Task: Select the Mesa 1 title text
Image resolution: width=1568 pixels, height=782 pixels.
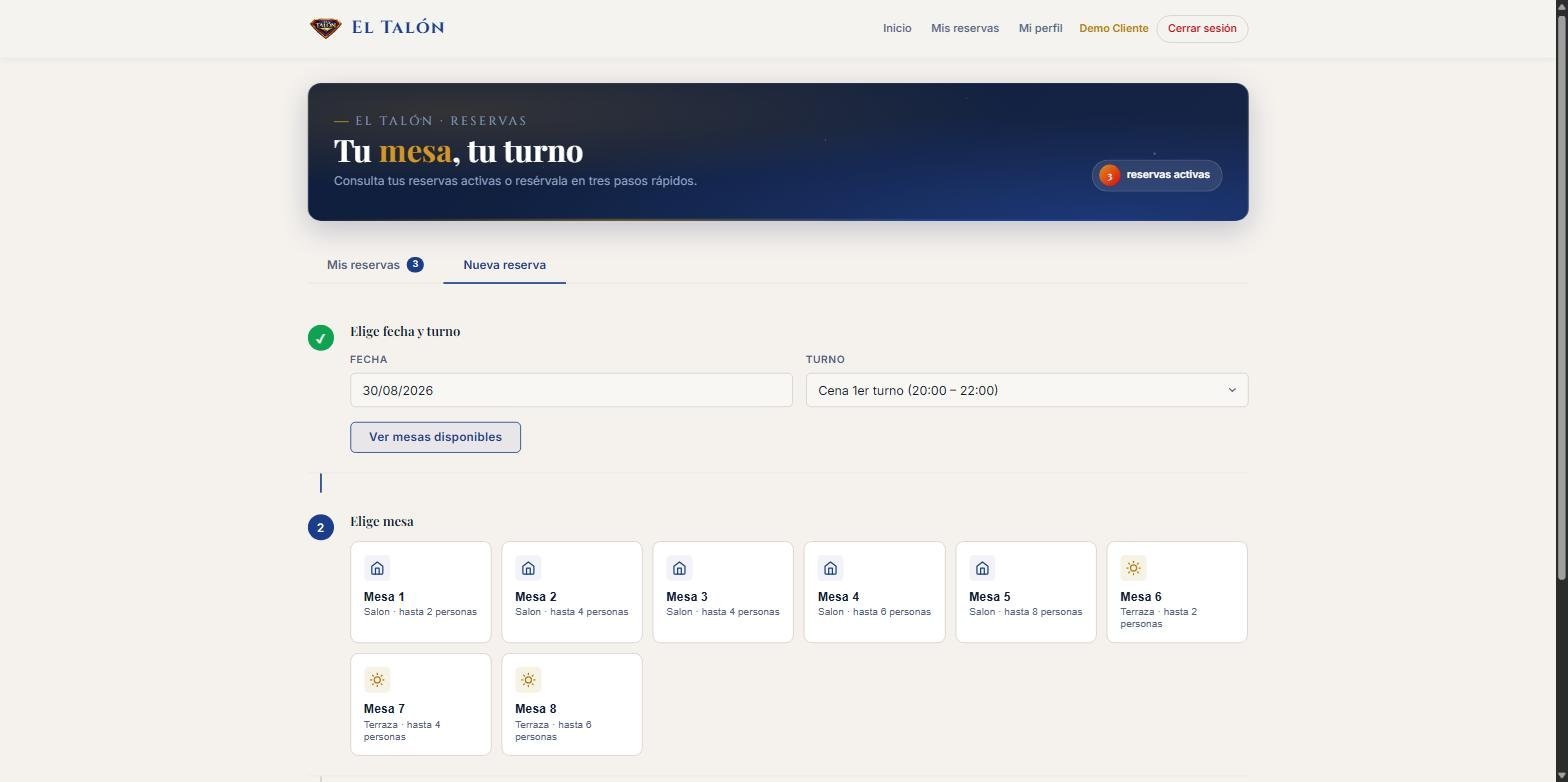Action: pos(384,597)
